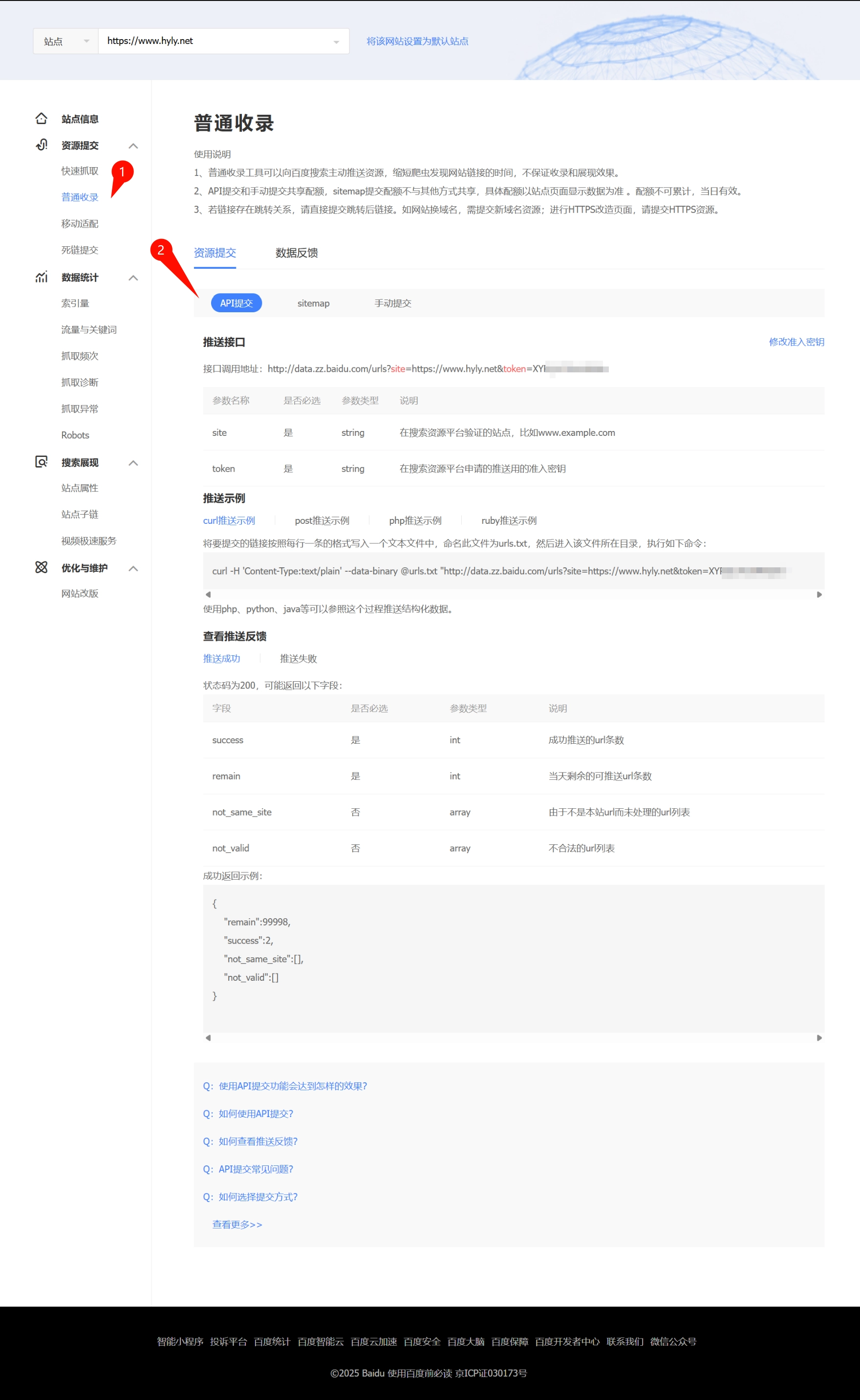Click the 数据统计 chart icon

[41, 277]
